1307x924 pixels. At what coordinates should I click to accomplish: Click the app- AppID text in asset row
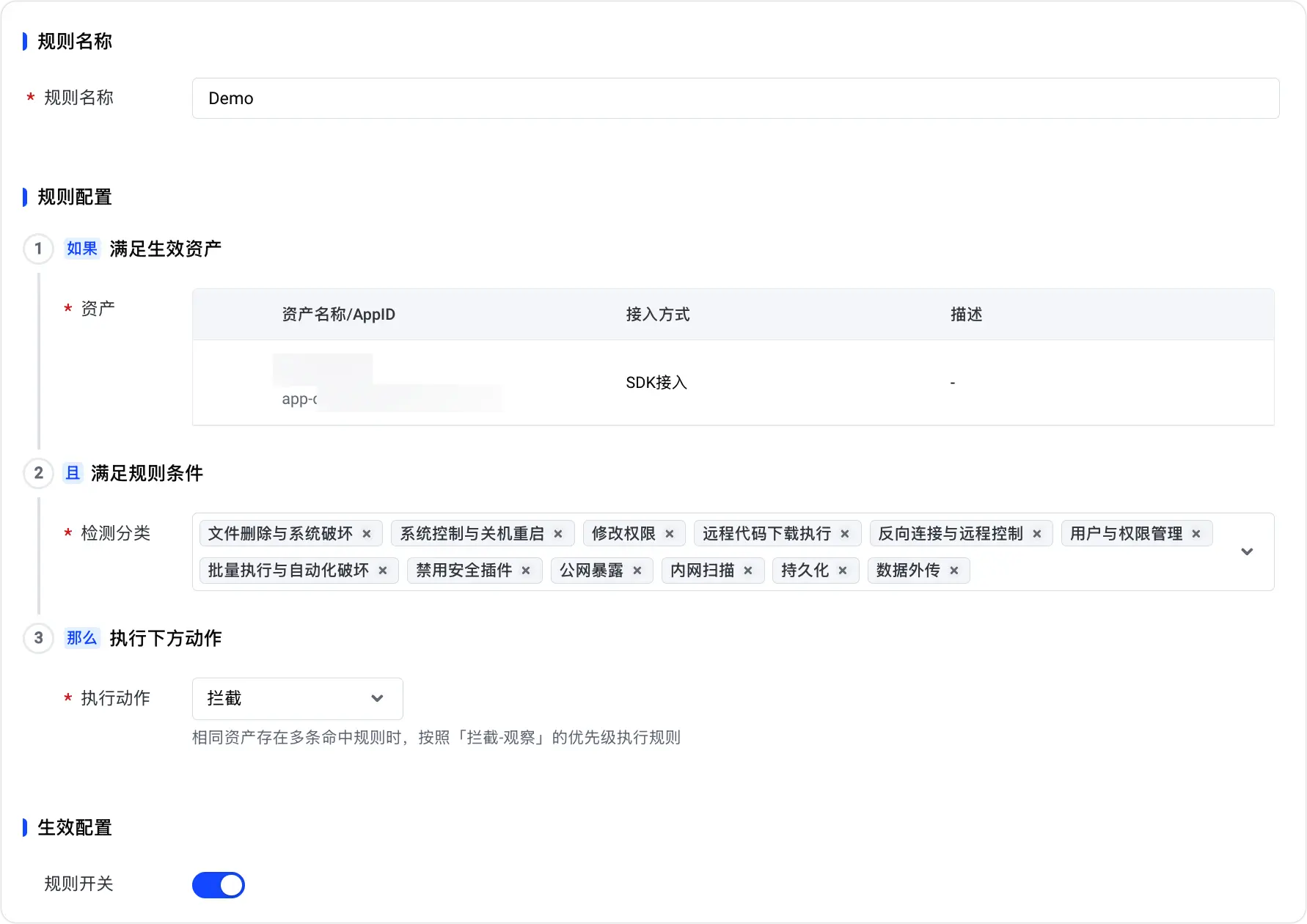(299, 400)
